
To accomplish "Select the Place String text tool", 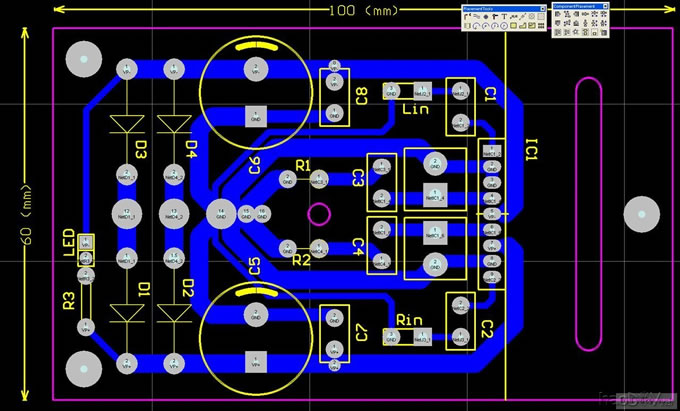I will click(x=504, y=17).
